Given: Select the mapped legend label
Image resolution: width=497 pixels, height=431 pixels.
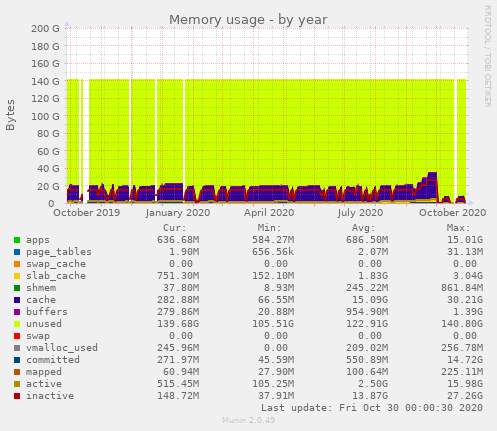Looking at the screenshot, I should point(44,372).
